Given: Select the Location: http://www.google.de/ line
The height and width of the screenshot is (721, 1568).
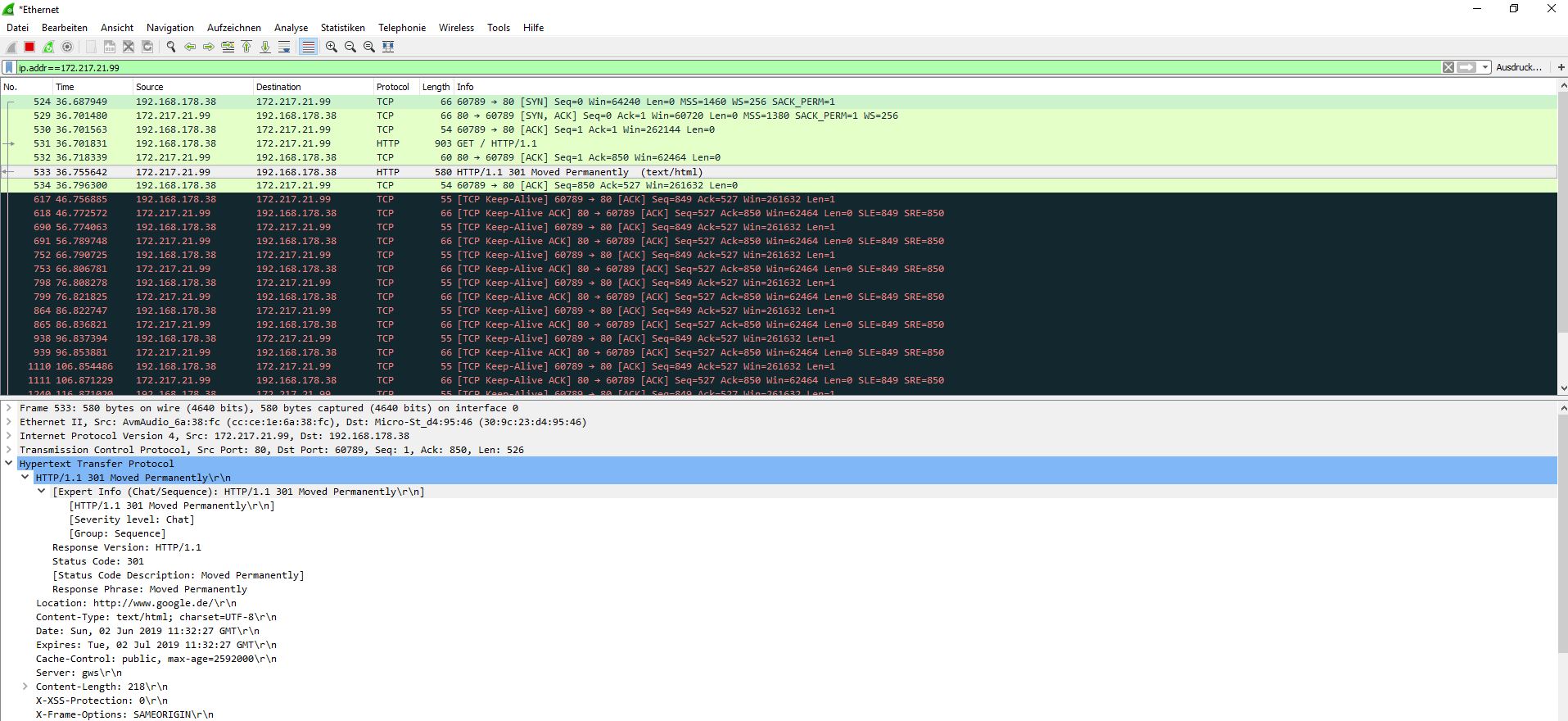Looking at the screenshot, I should 136,603.
